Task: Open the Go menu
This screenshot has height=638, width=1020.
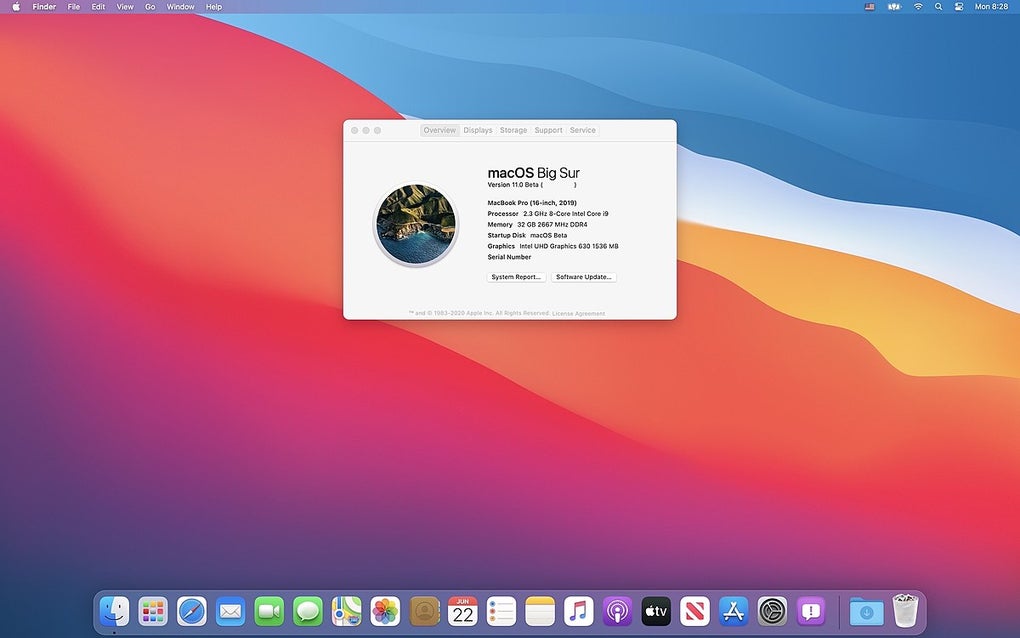Action: 150,7
